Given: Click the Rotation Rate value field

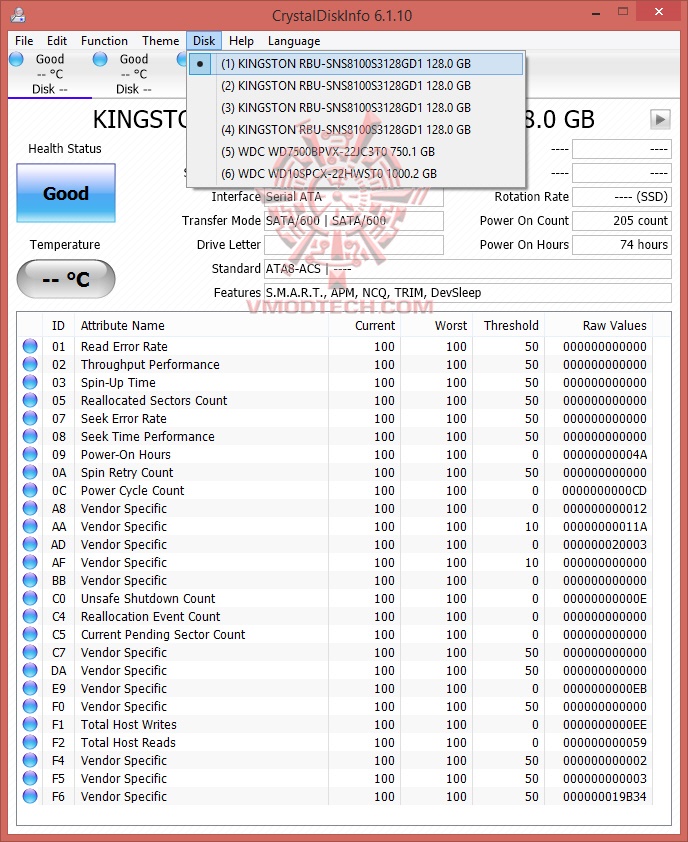Looking at the screenshot, I should click(x=622, y=197).
